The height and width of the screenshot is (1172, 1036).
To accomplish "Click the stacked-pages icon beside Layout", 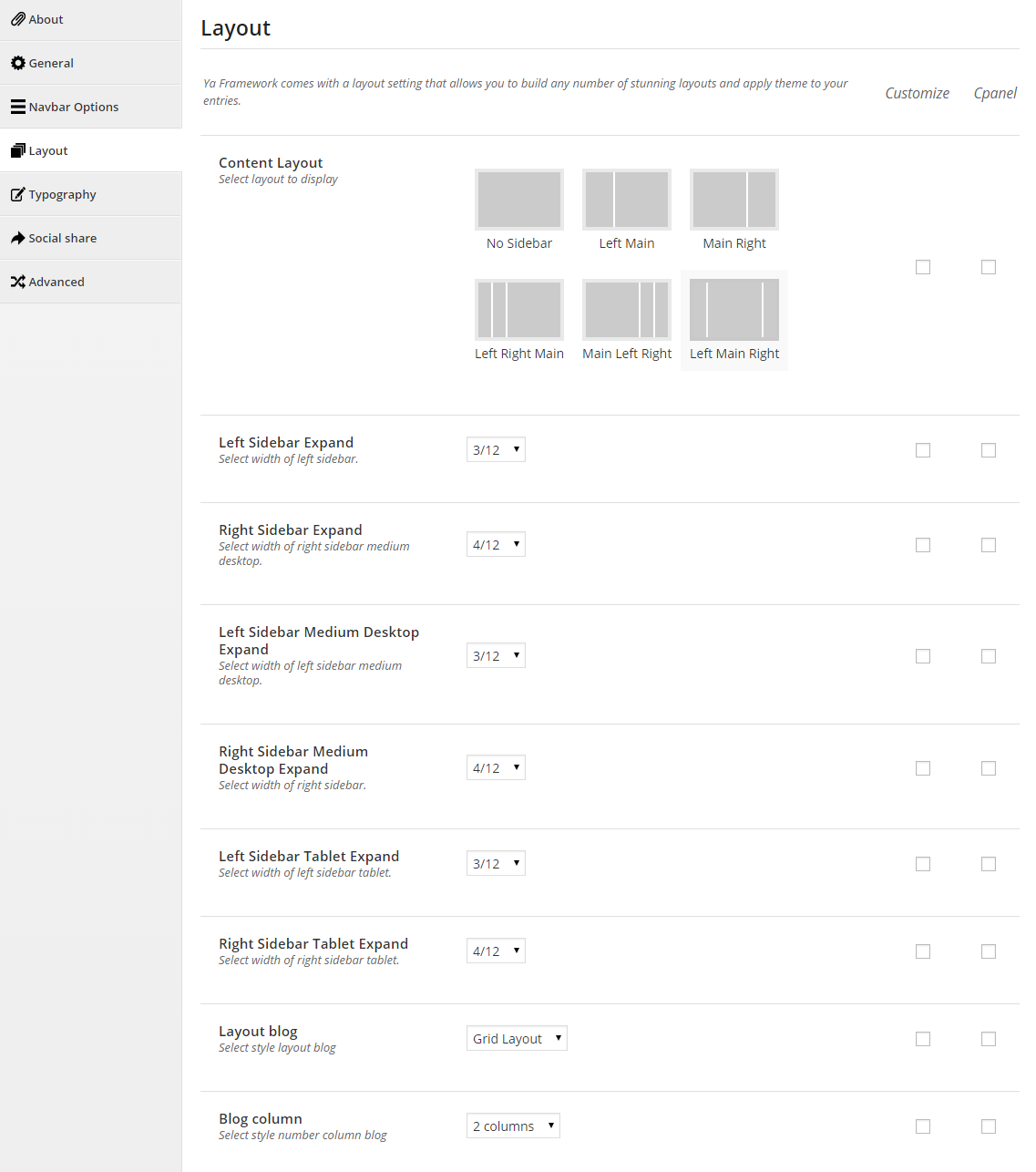I will [17, 150].
